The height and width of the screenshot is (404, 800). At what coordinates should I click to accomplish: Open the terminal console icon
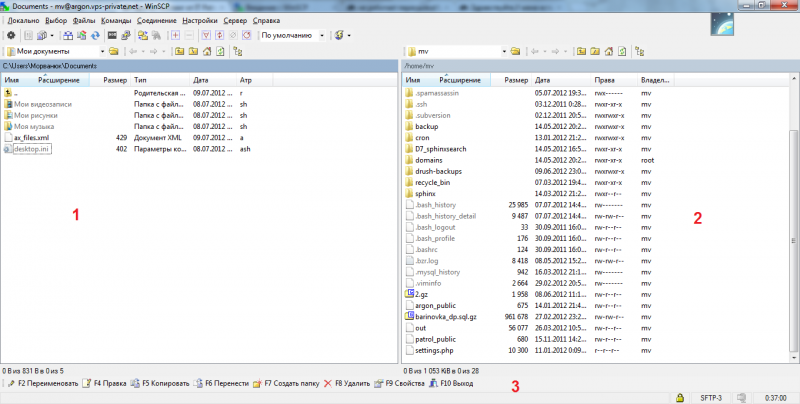[110, 35]
